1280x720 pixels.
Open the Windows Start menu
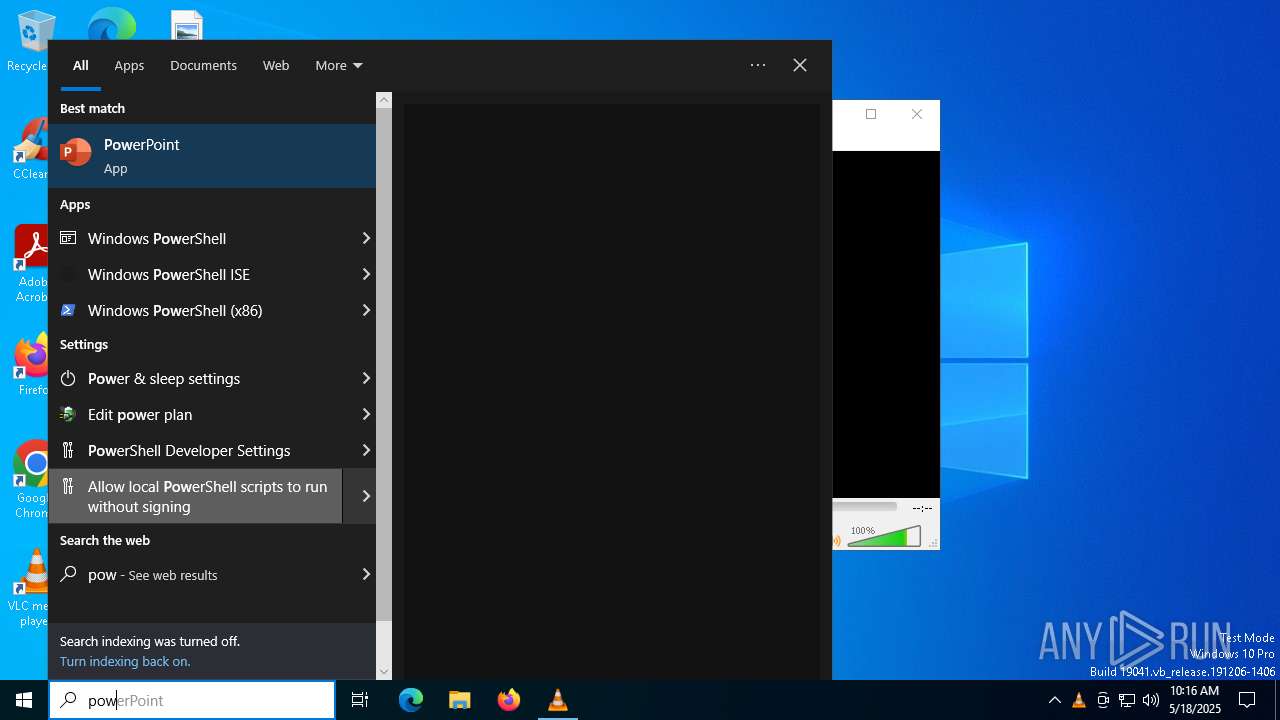(24, 700)
